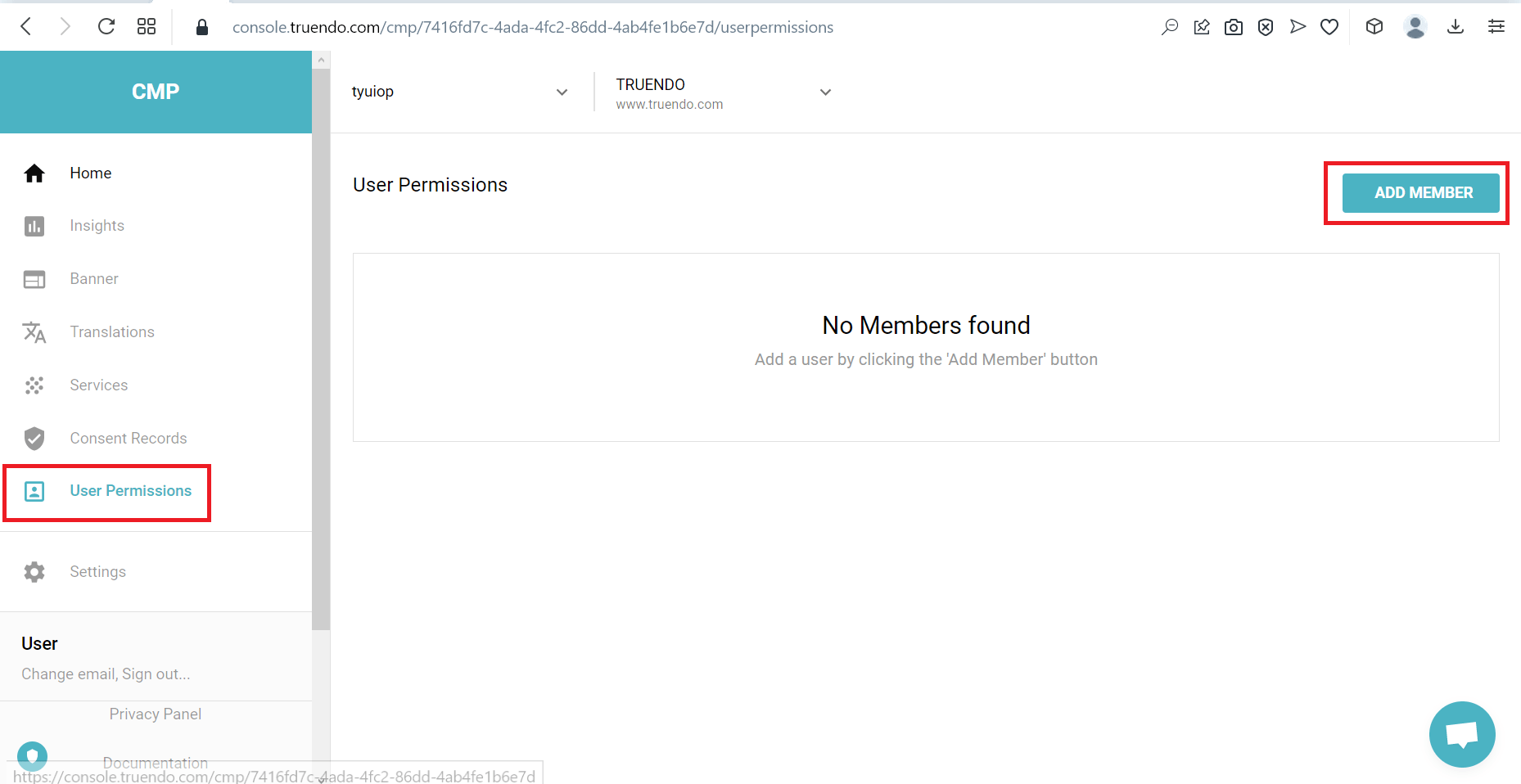Click the Translations language icon
1521x784 pixels.
tap(34, 332)
